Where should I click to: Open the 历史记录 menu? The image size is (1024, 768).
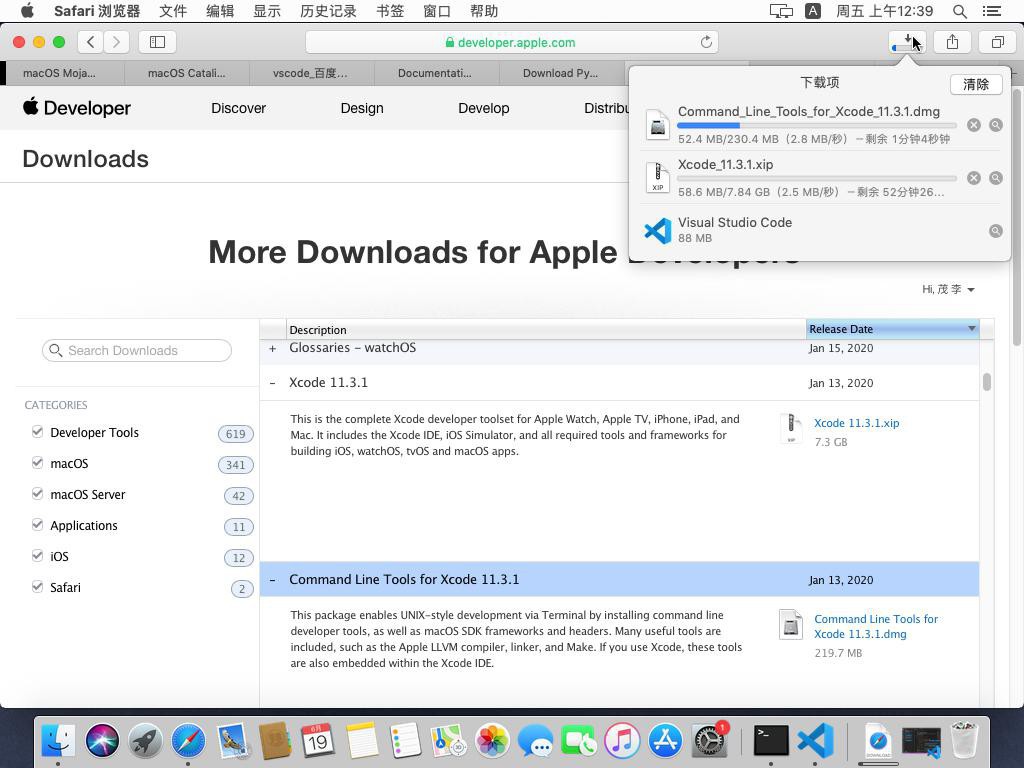pos(328,11)
